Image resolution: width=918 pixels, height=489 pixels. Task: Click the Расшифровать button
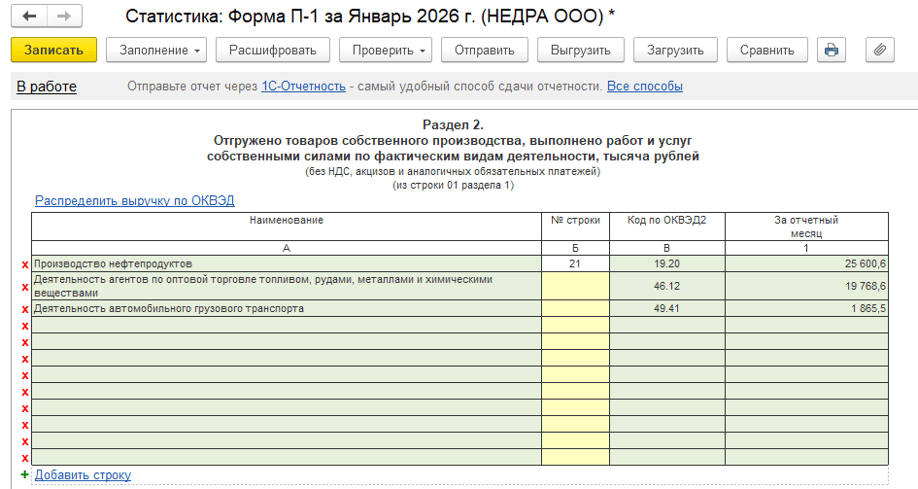272,50
